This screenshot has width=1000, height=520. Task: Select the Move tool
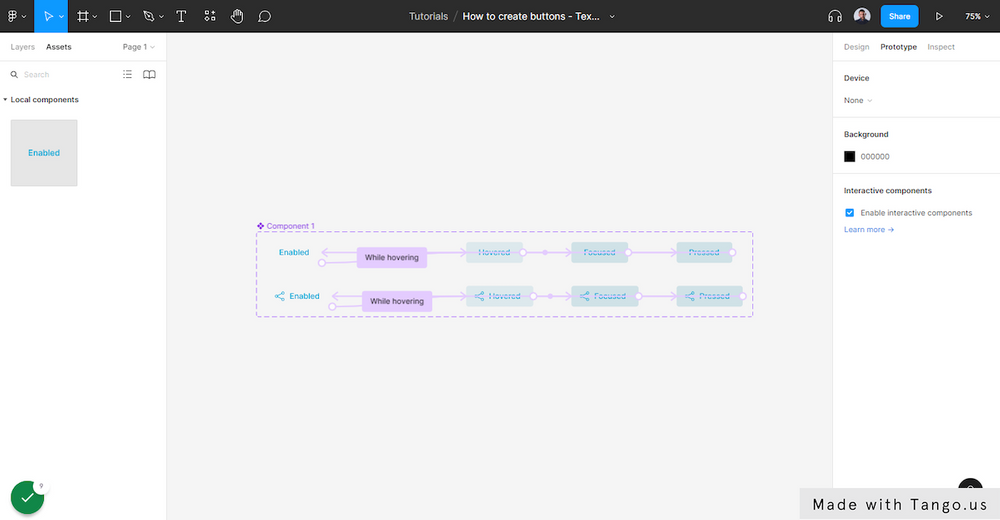[48, 16]
